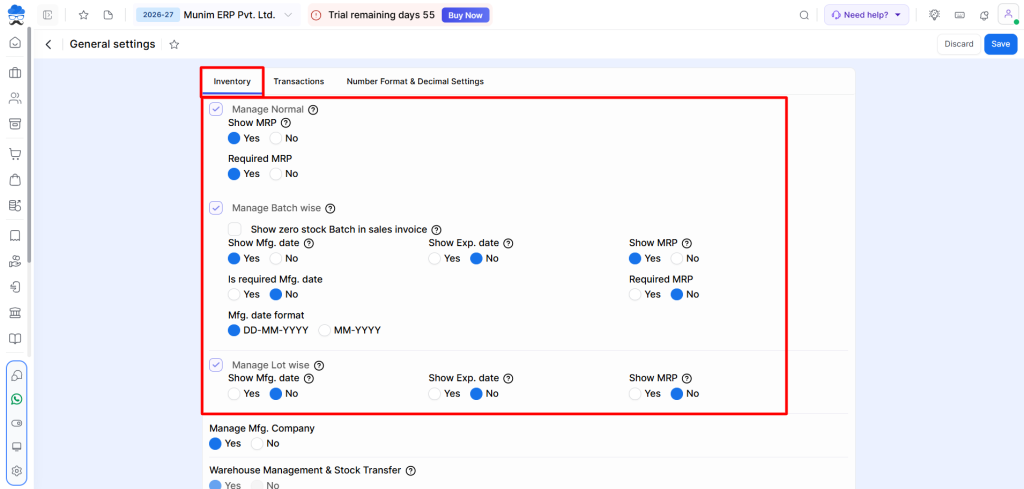
Task: Click the Trial remaining days 55 text
Action: click(381, 15)
